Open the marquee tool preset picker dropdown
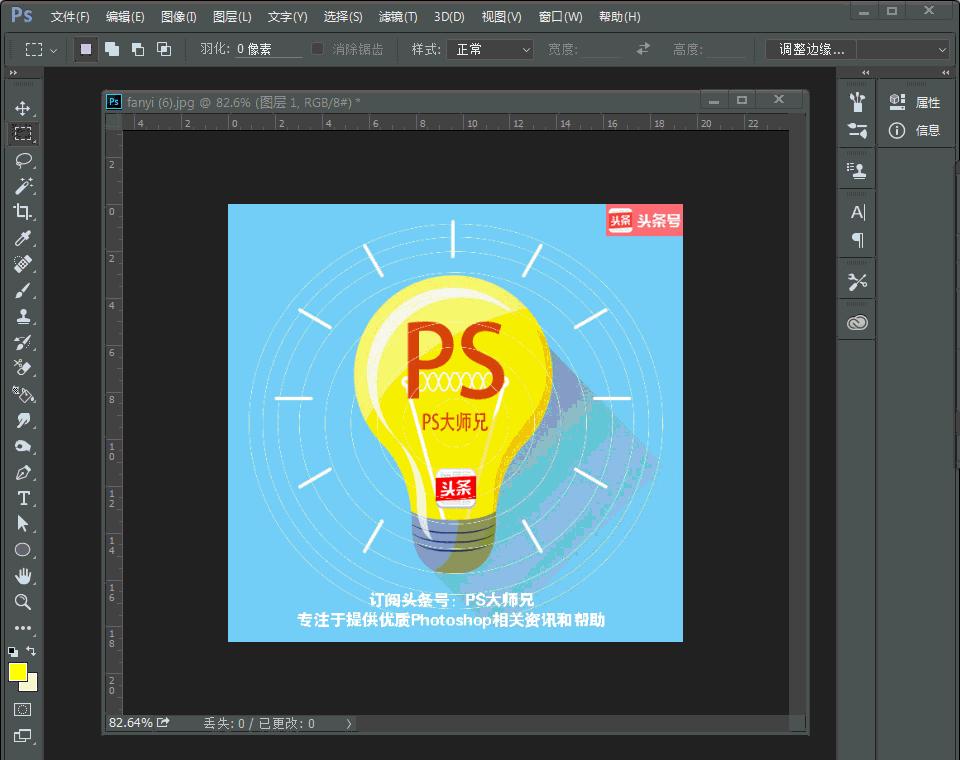The image size is (960, 760). 45,48
